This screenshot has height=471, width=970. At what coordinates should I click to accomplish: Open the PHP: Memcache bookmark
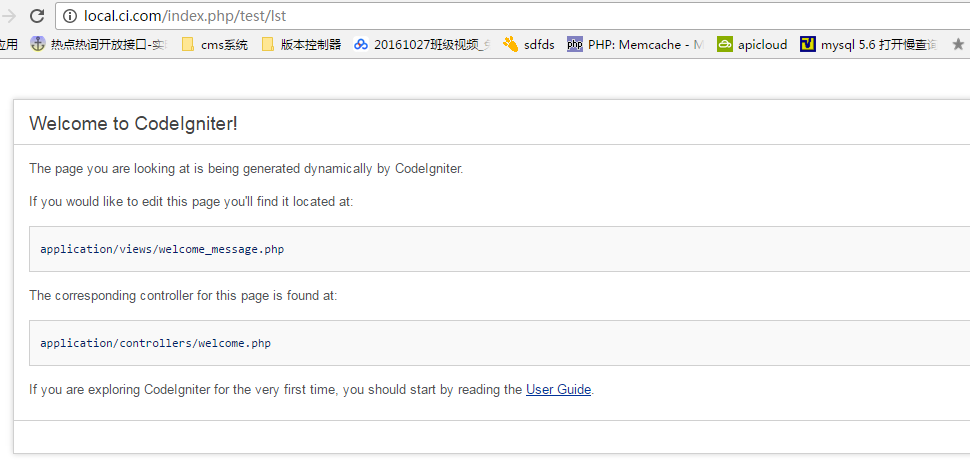click(x=635, y=44)
